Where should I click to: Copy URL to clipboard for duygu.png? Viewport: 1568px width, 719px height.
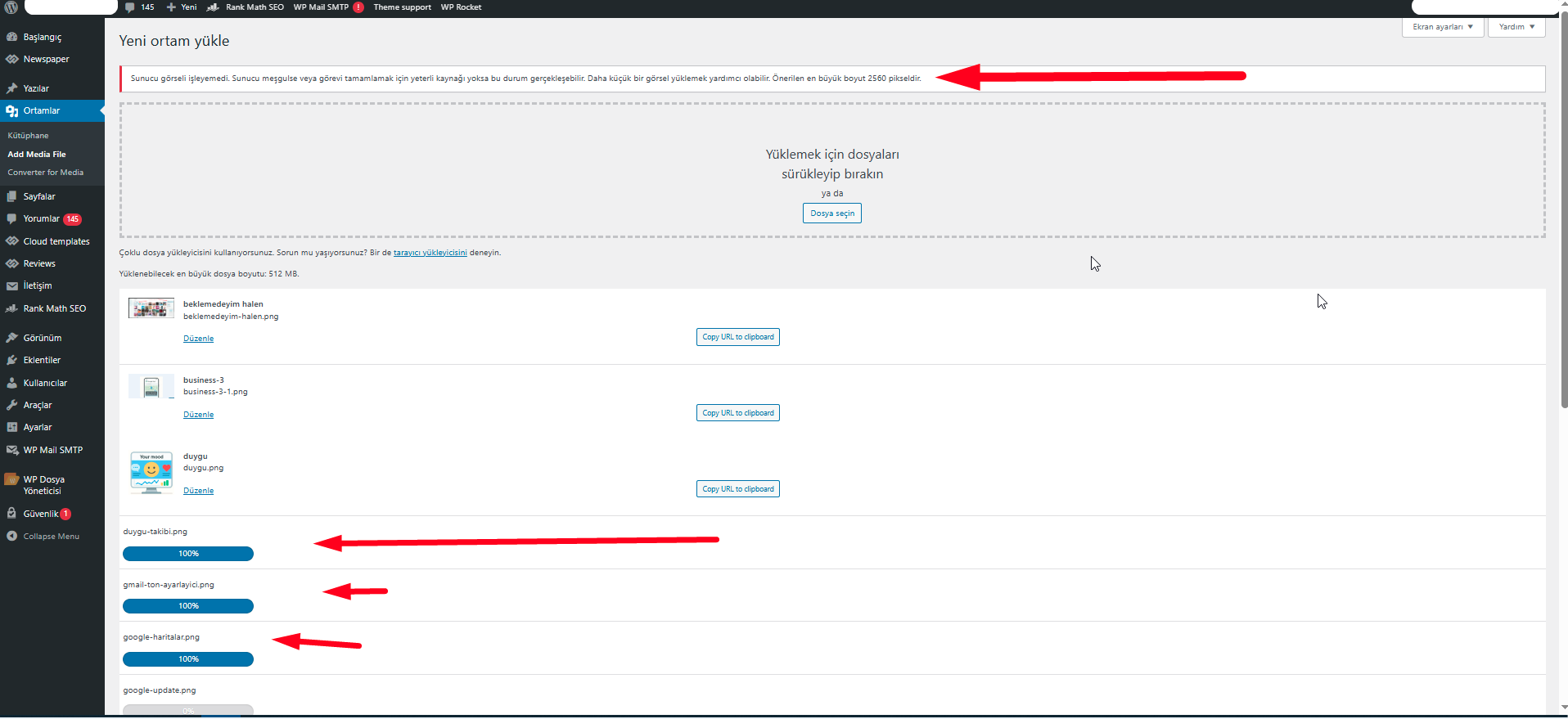click(737, 489)
